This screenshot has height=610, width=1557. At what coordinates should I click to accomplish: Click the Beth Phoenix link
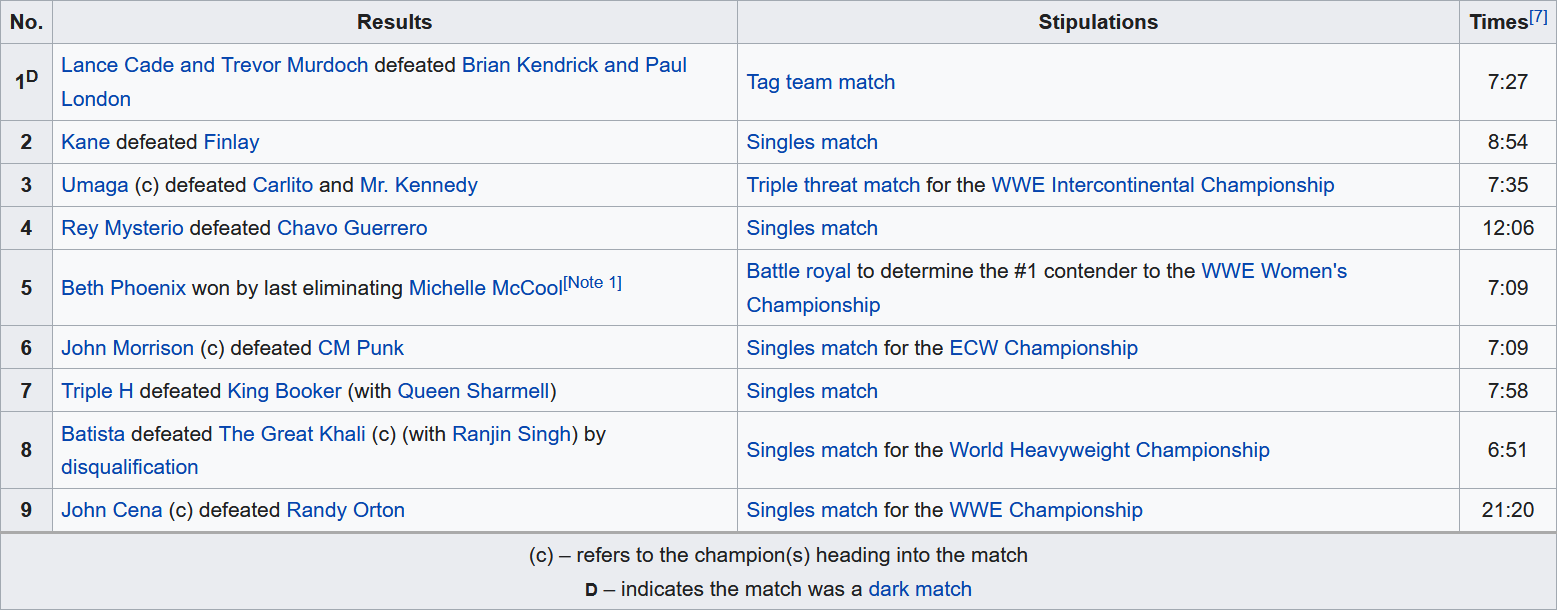[x=123, y=288]
